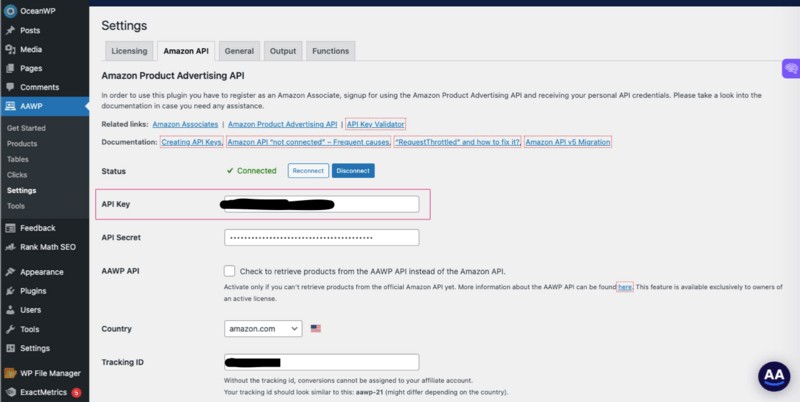Open Amazon API "not connected" causes link

[309, 142]
